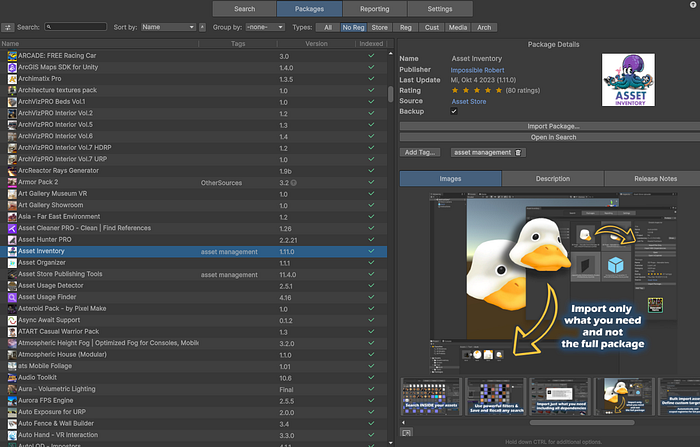Click into the Search text field

77,27
